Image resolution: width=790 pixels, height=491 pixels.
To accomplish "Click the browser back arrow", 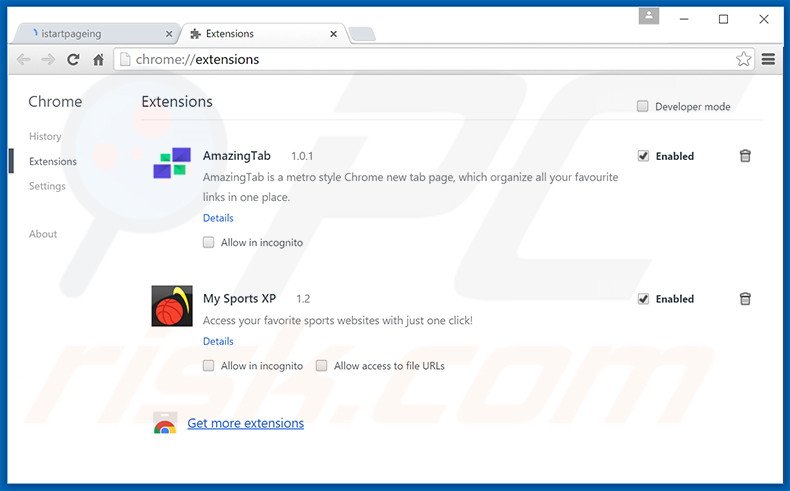I will click(24, 60).
